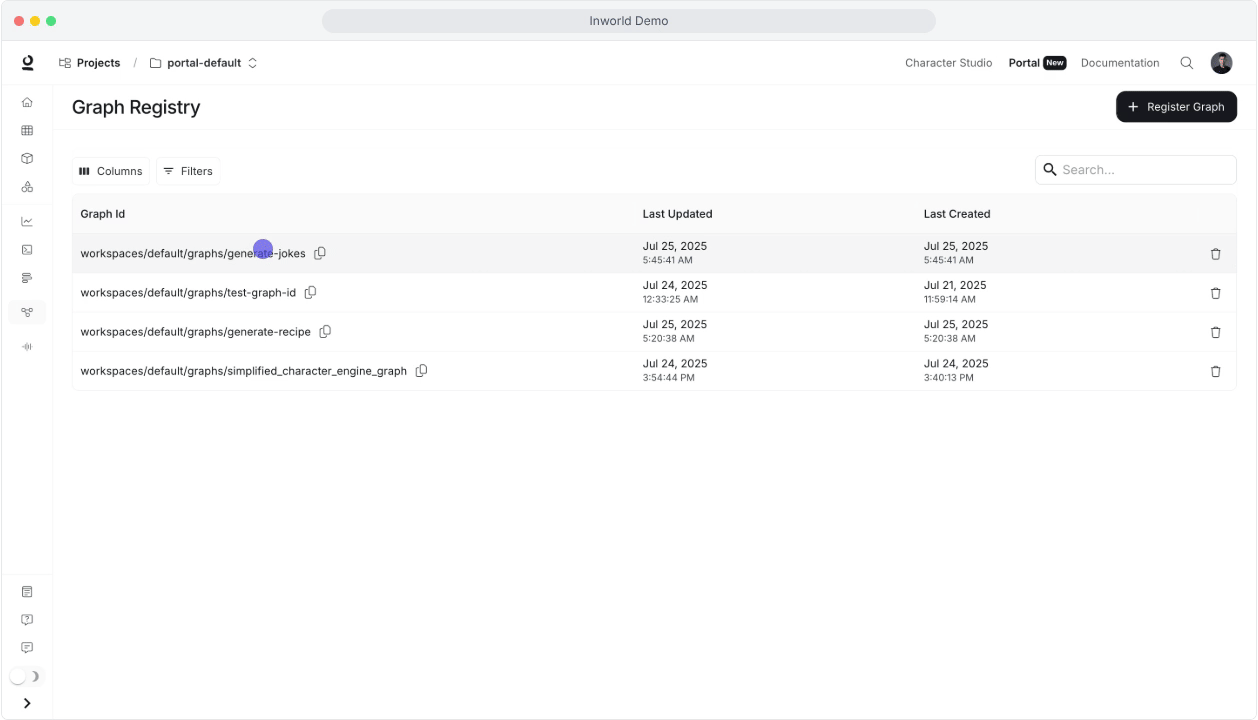Delete the simplified_character_engine_graph entry
1258x720 pixels.
point(1215,370)
